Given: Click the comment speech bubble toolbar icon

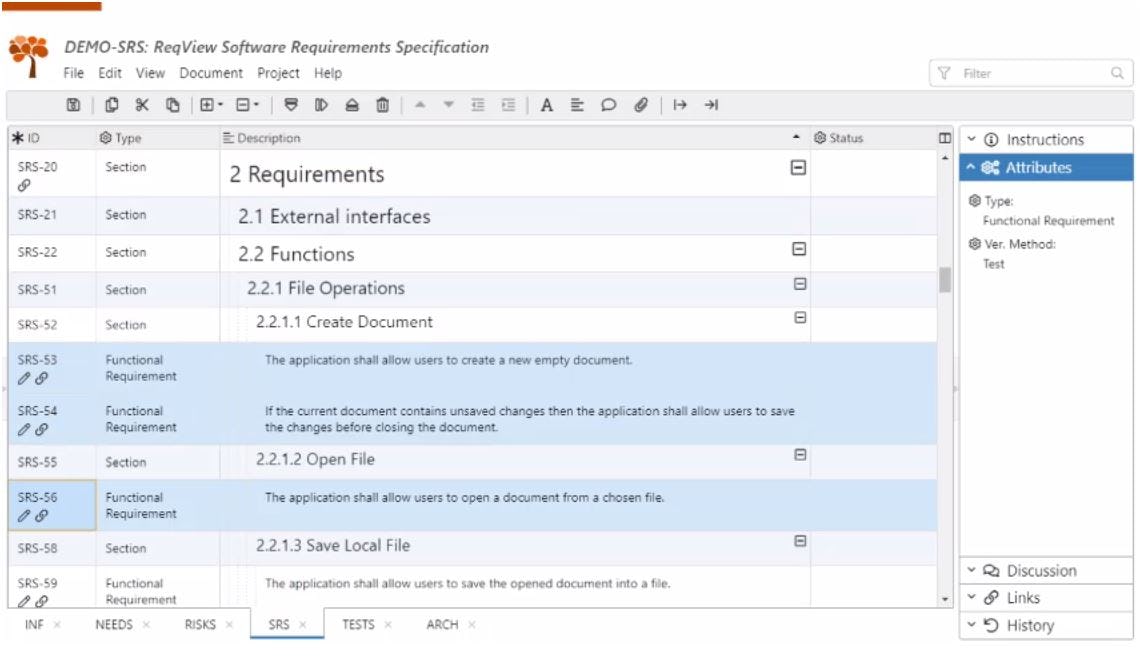Looking at the screenshot, I should [x=609, y=104].
